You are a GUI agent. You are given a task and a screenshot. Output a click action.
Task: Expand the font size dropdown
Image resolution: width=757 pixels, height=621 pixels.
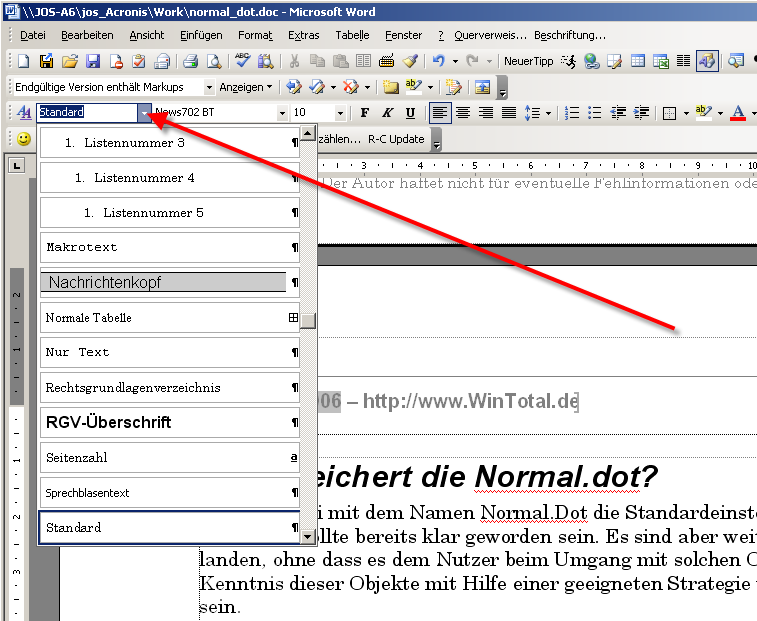pos(341,113)
